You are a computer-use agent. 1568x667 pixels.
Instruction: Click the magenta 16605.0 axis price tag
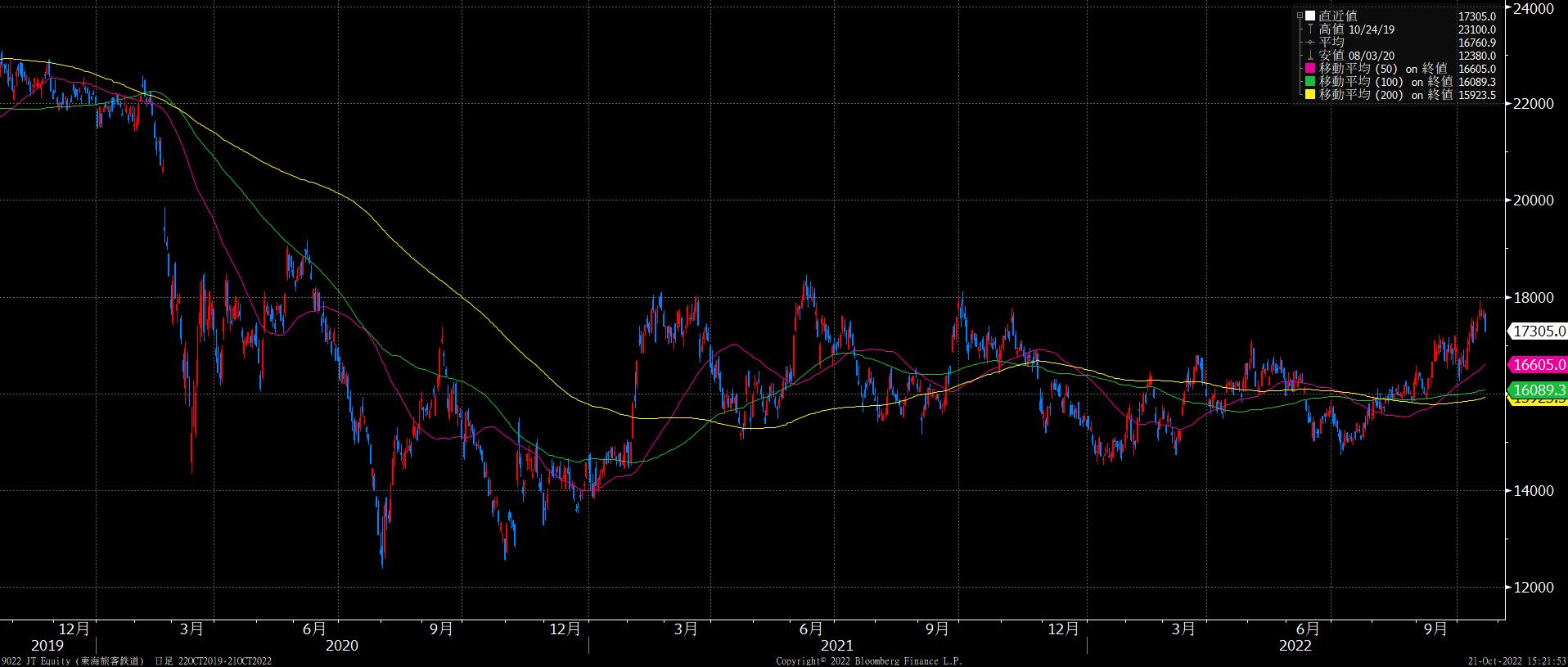[1539, 365]
